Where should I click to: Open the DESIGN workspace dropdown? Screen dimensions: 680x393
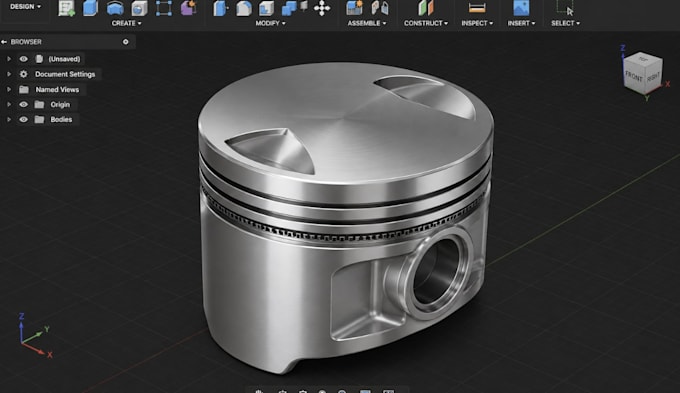[x=25, y=7]
